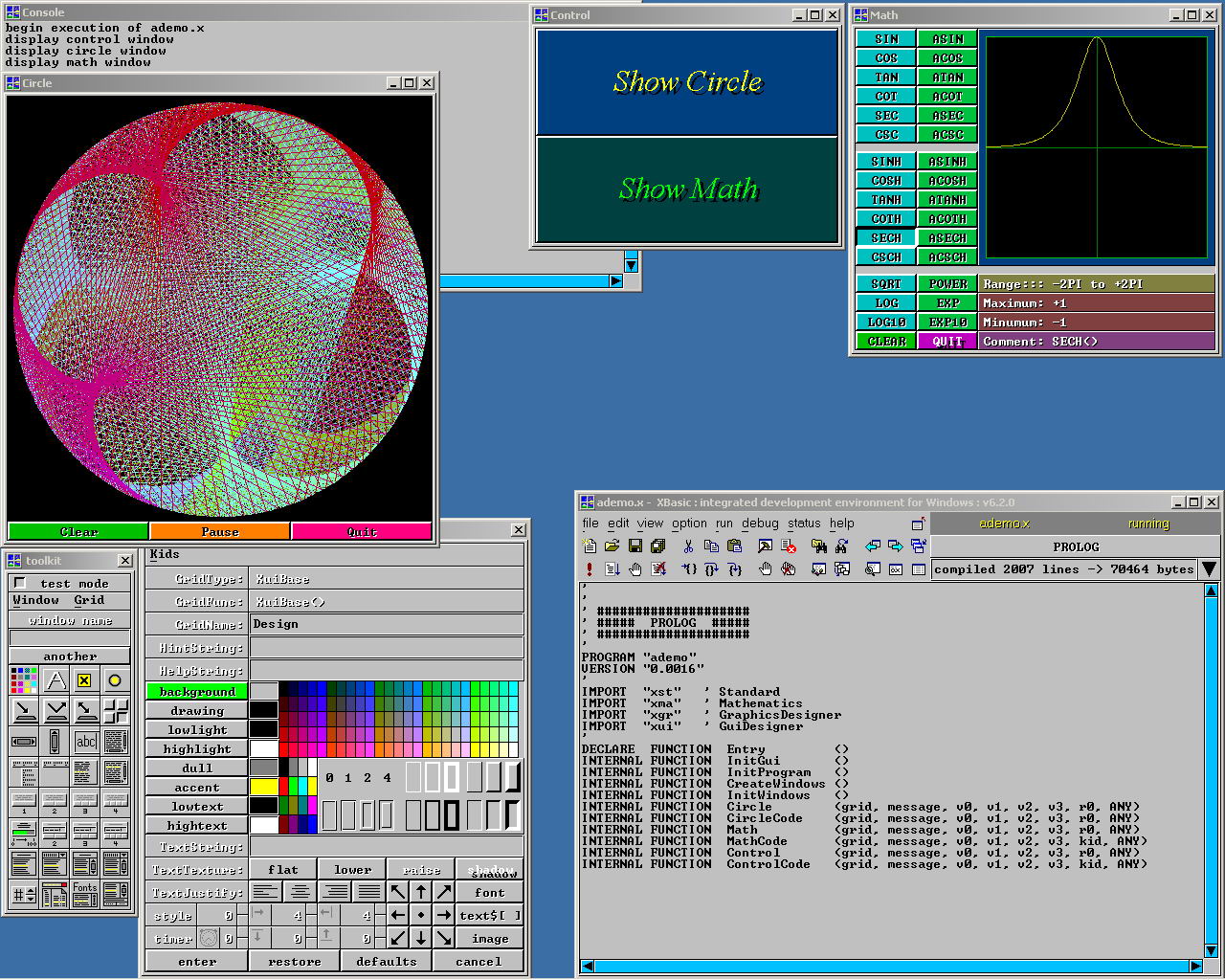Viewport: 1225px width, 980px height.
Task: Click the HintString input field
Action: click(387, 647)
